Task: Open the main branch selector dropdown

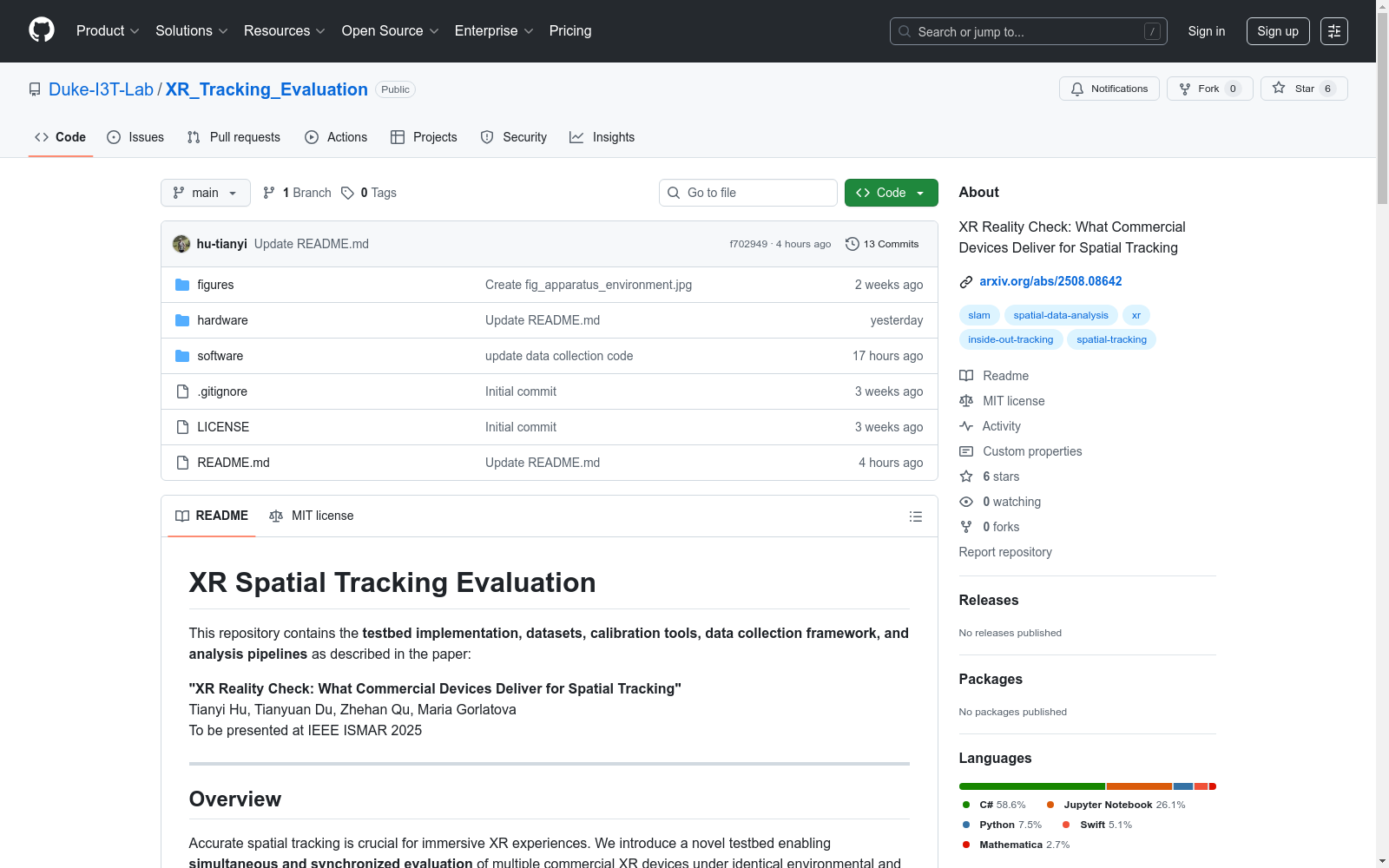Action: [x=206, y=193]
